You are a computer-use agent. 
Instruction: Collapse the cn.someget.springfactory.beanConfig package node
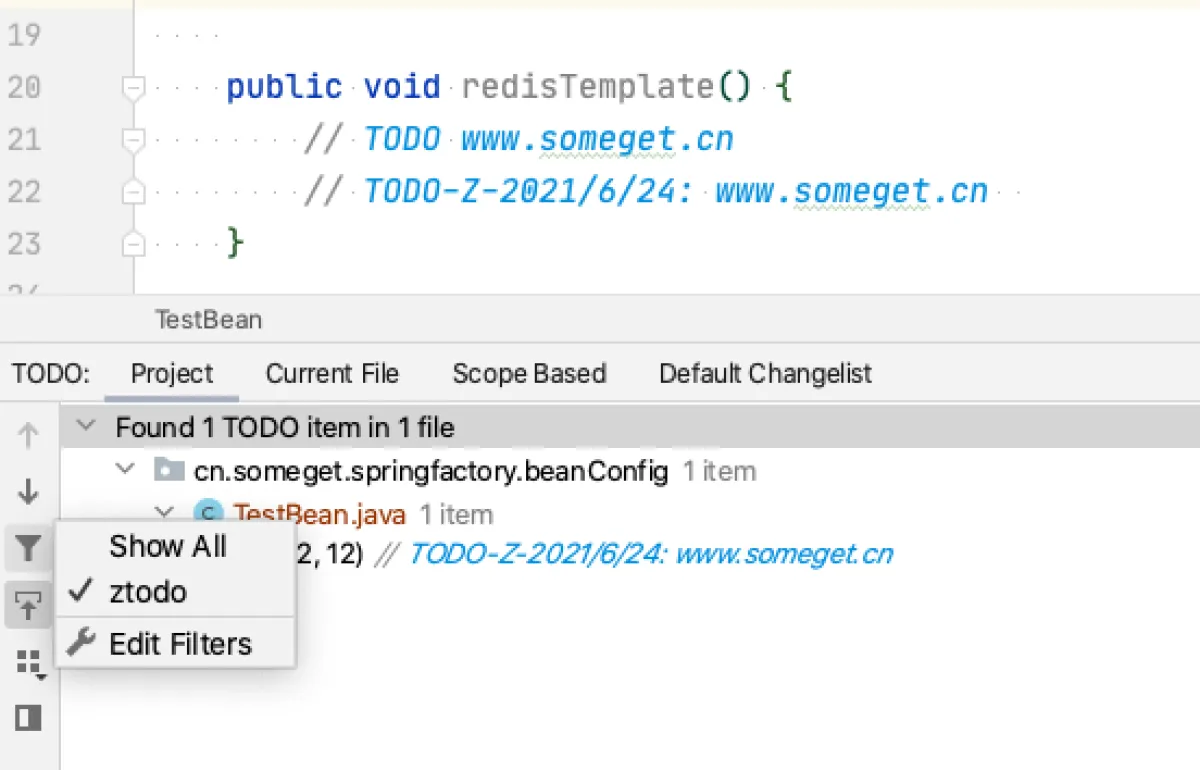[125, 470]
